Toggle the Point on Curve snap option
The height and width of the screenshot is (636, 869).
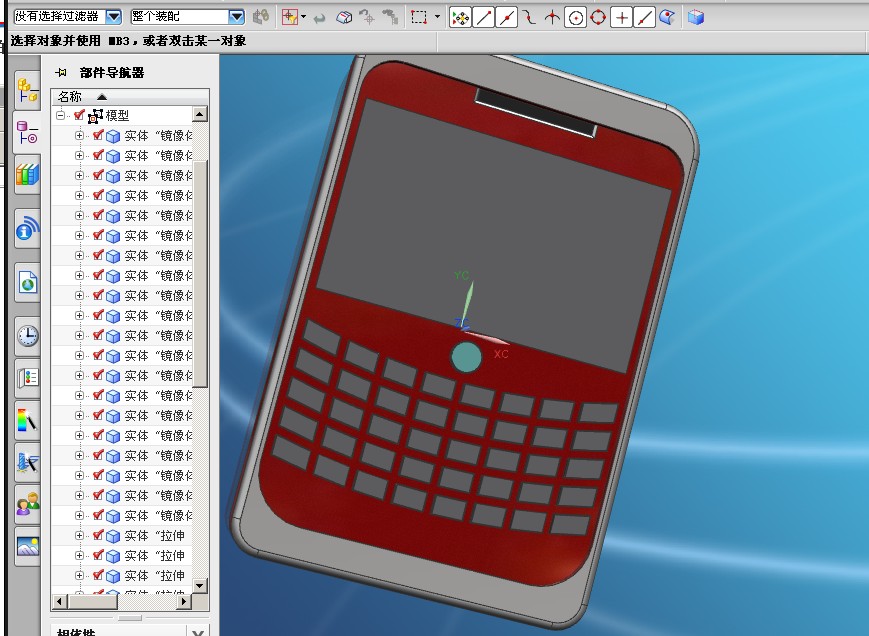644,18
